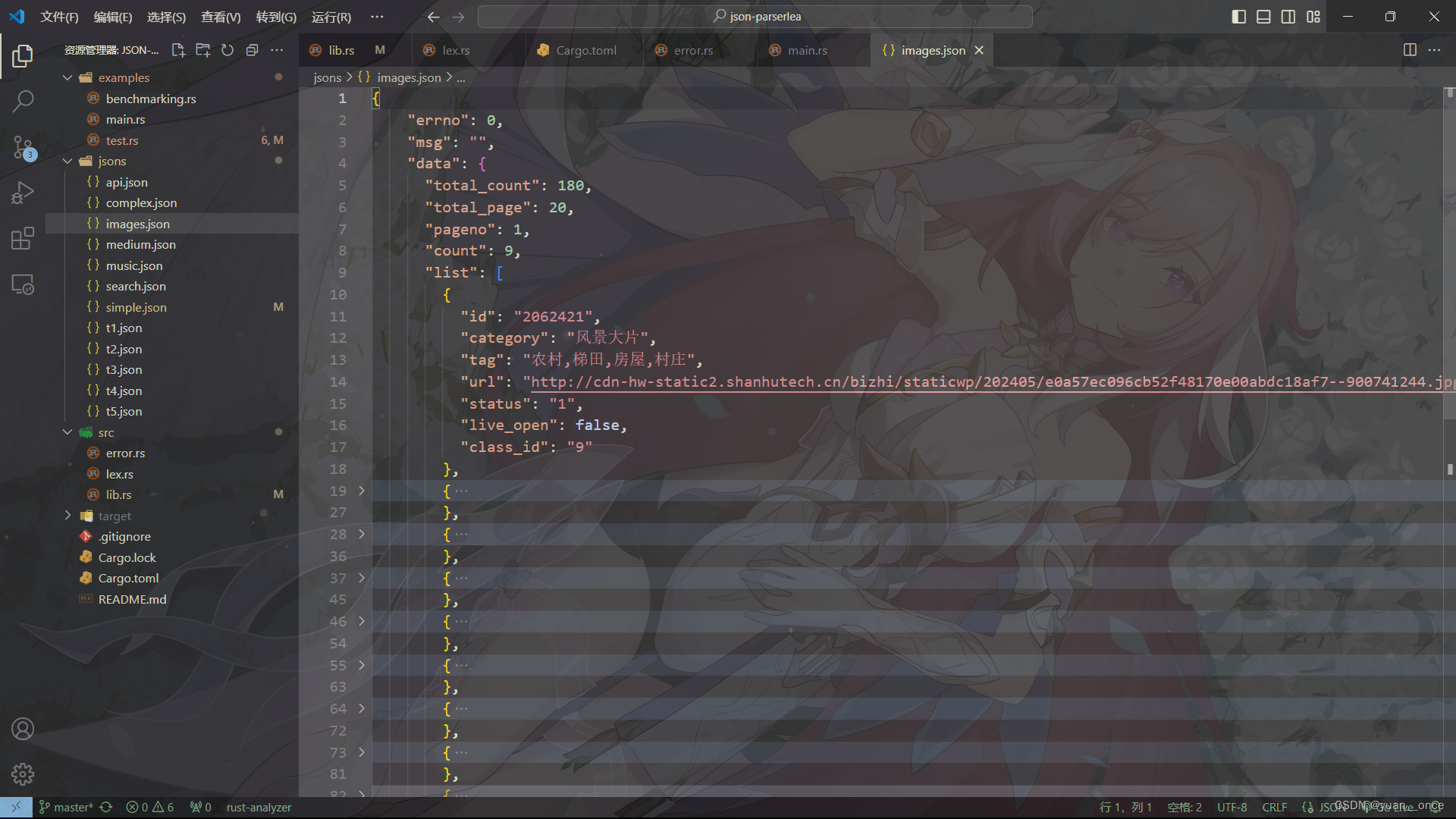The image size is (1456, 819).
Task: Open the 运行(R) menu
Action: coord(331,17)
